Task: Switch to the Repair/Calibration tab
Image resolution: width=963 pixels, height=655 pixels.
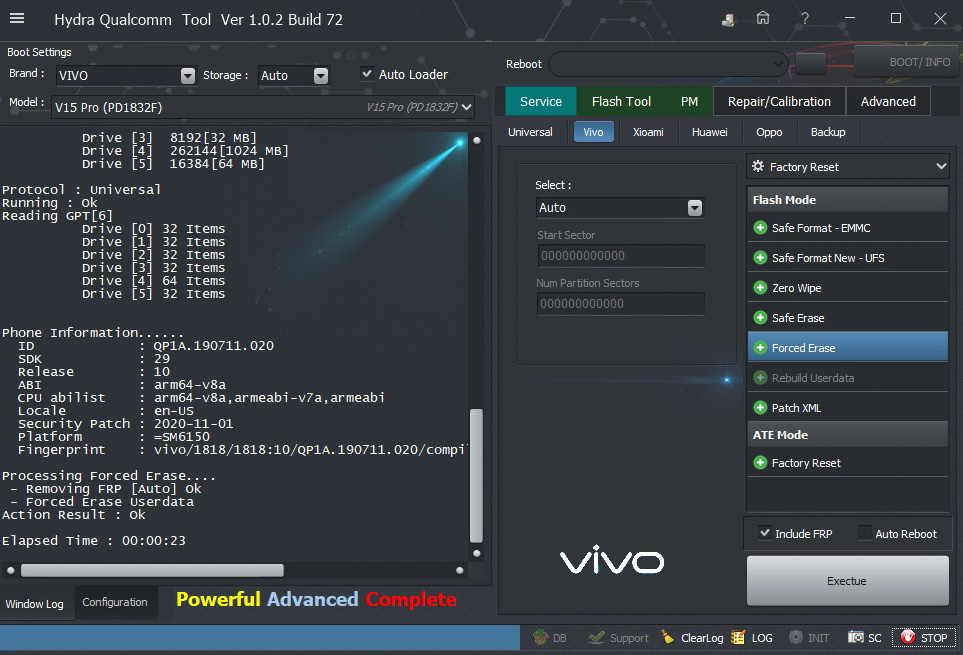Action: pos(779,101)
